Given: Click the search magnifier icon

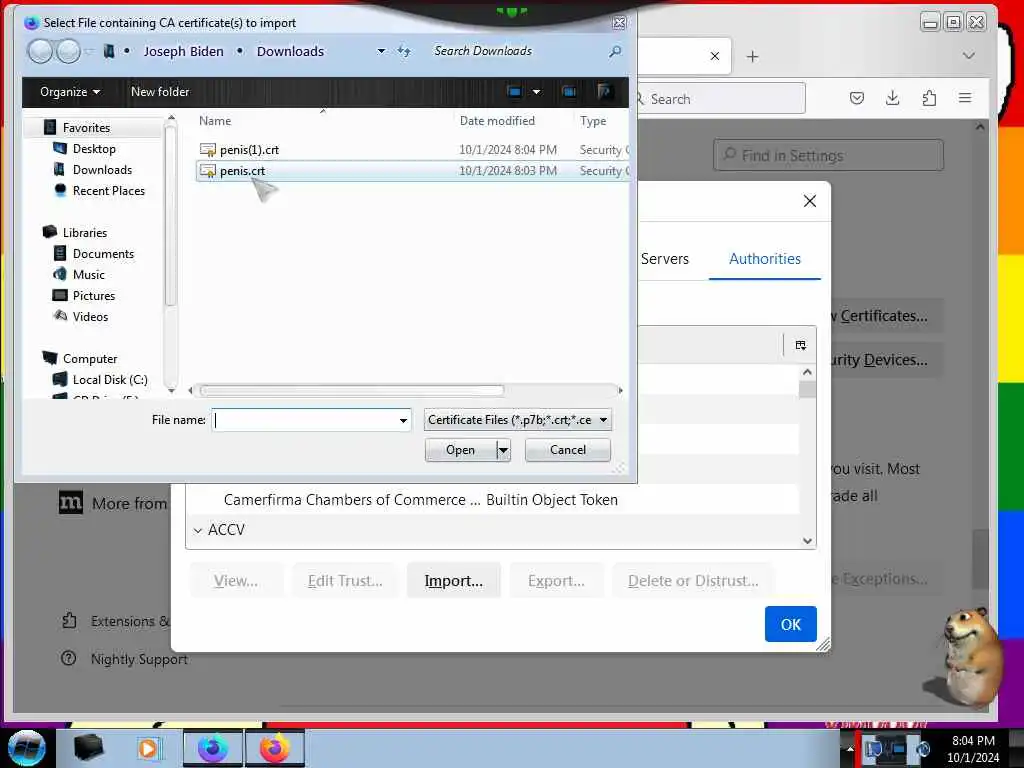Looking at the screenshot, I should pyautogui.click(x=615, y=51).
